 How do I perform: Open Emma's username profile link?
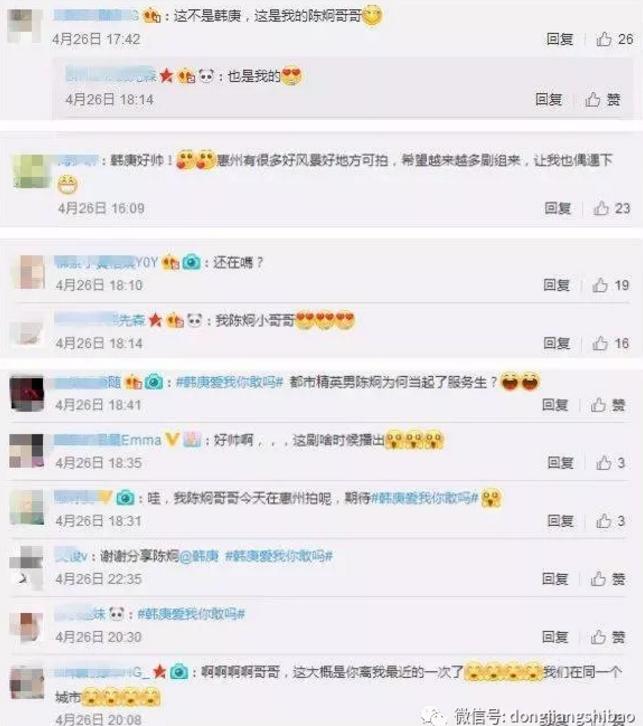pos(108,439)
